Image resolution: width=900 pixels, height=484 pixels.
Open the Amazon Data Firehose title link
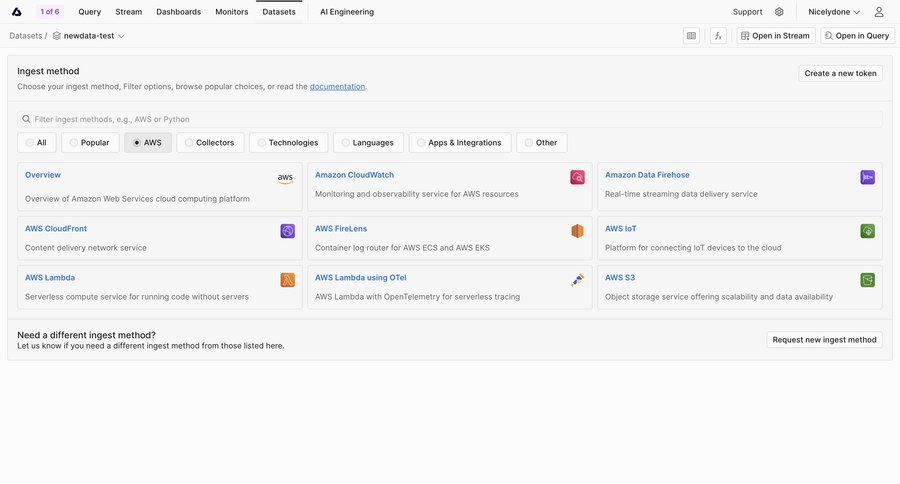point(647,175)
